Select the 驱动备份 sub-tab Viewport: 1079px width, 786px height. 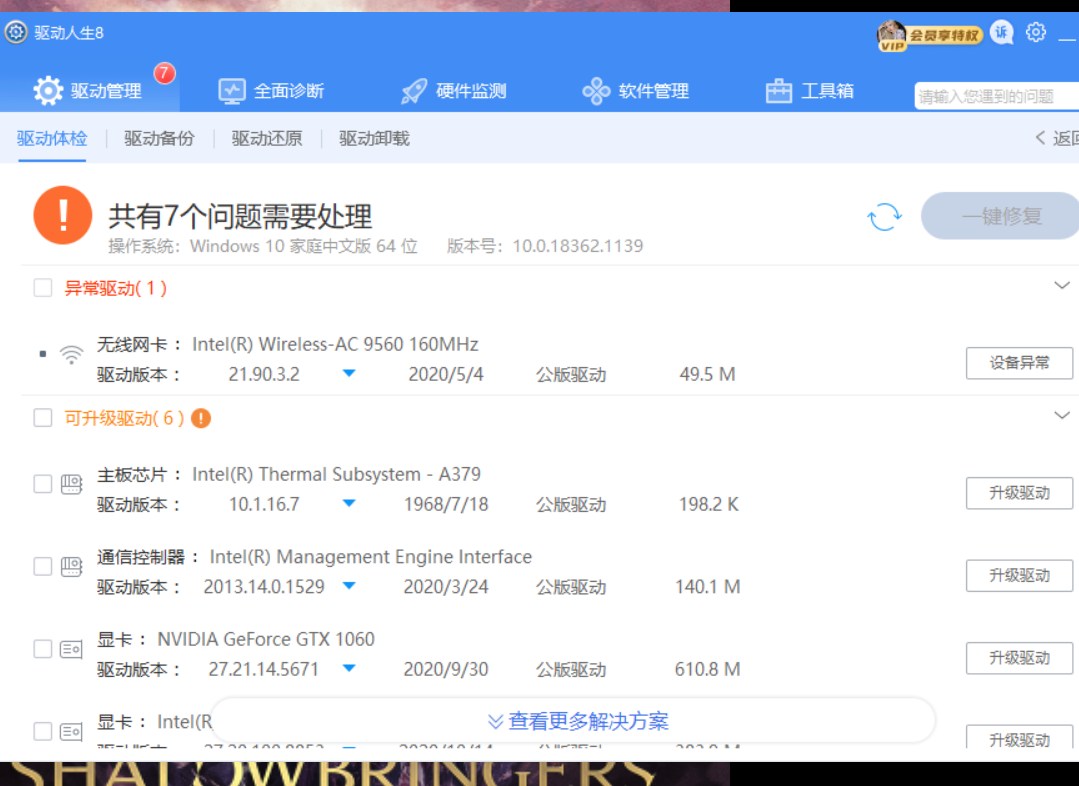[160, 138]
